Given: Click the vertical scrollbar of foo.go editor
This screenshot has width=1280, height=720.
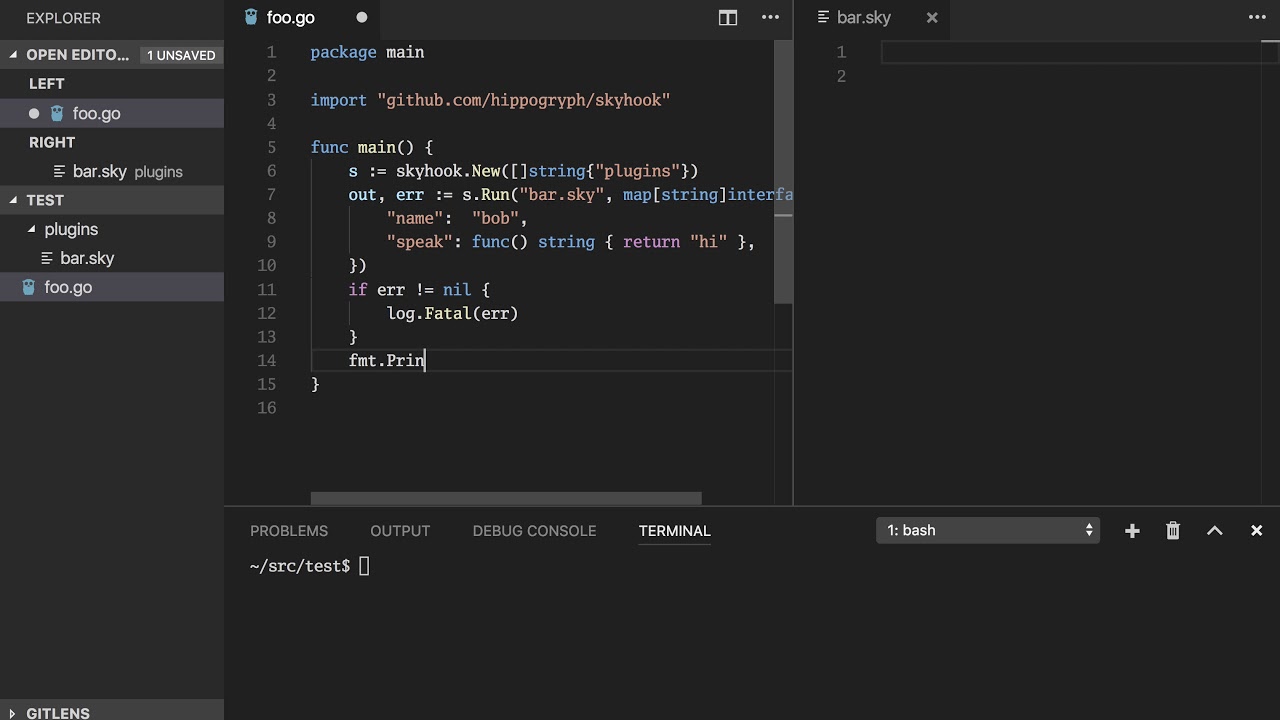Looking at the screenshot, I should (x=784, y=172).
